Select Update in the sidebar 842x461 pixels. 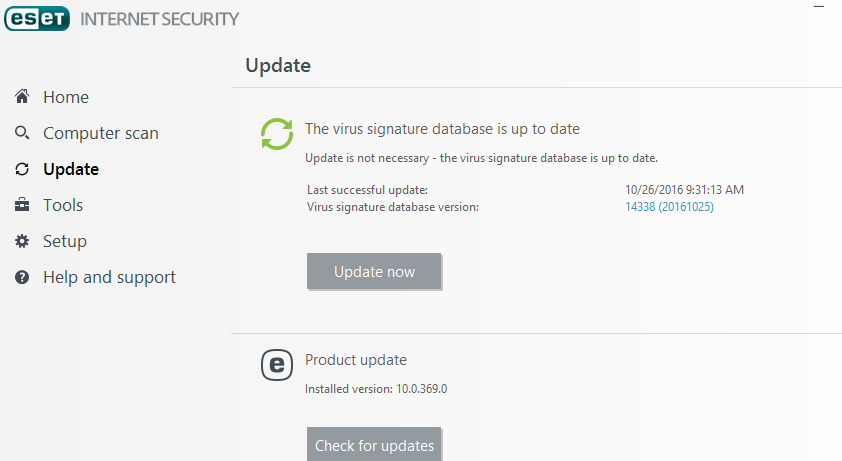coord(71,169)
